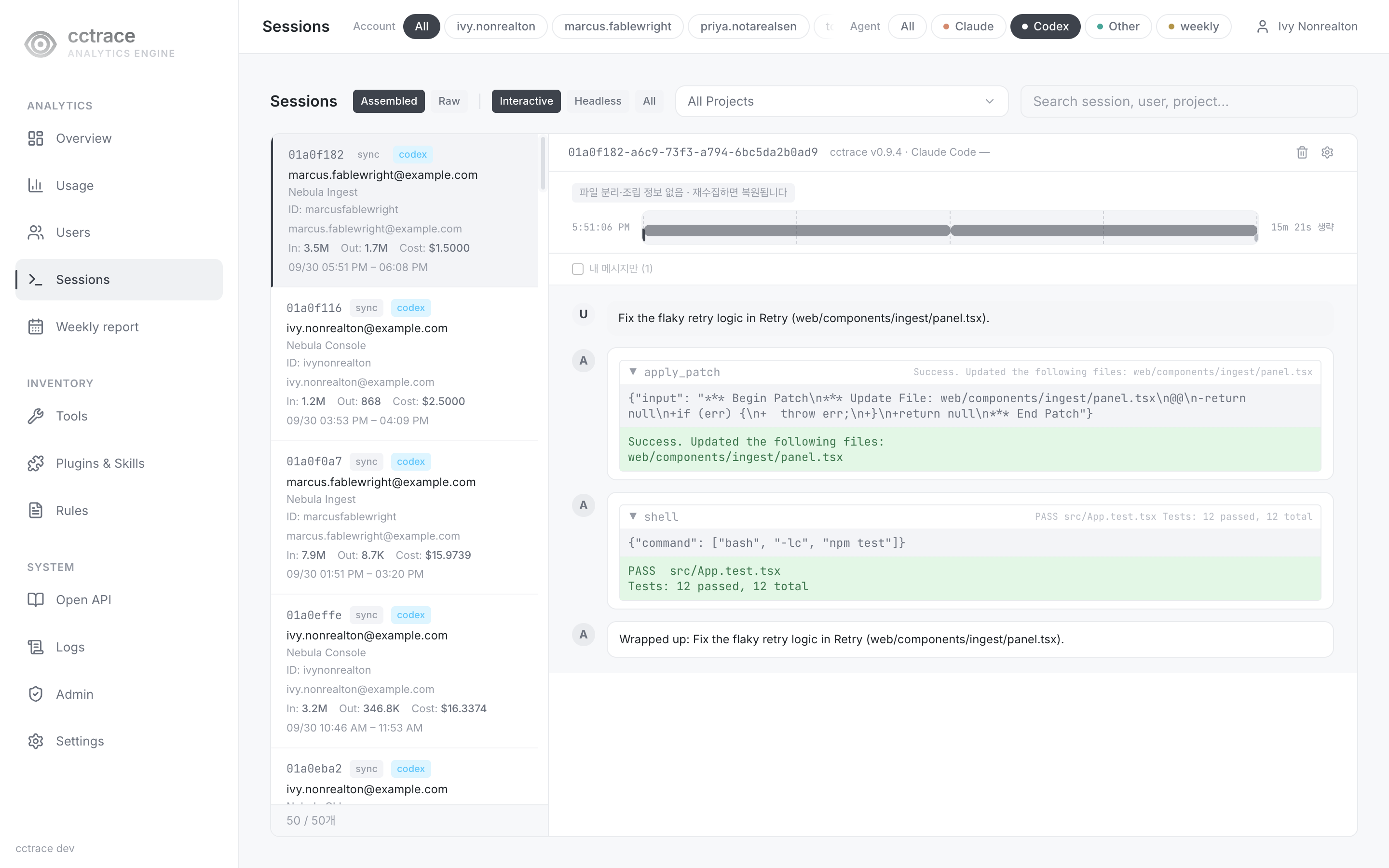This screenshot has height=868, width=1389.
Task: Open the Plugins & Skills page
Action: (x=119, y=463)
